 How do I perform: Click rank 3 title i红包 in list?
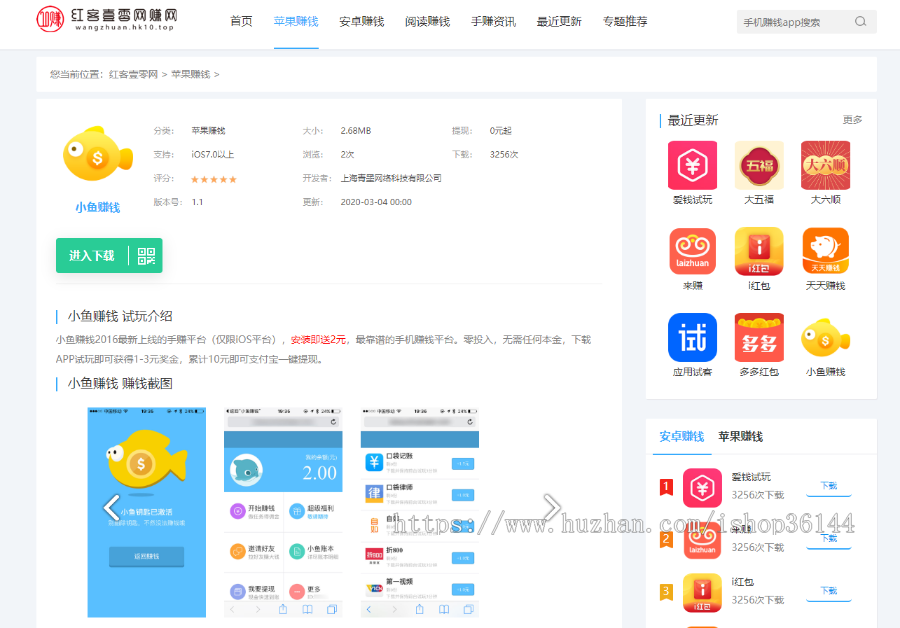(743, 582)
